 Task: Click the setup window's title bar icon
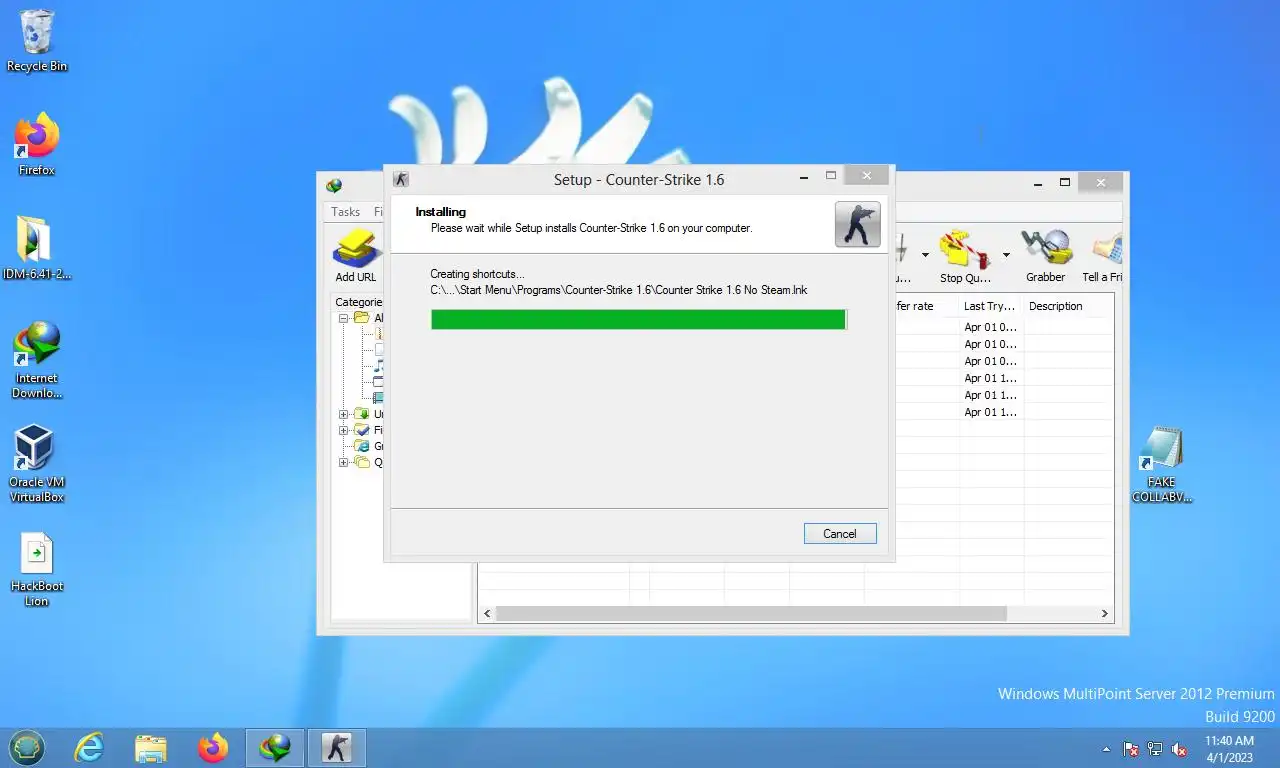click(x=401, y=179)
